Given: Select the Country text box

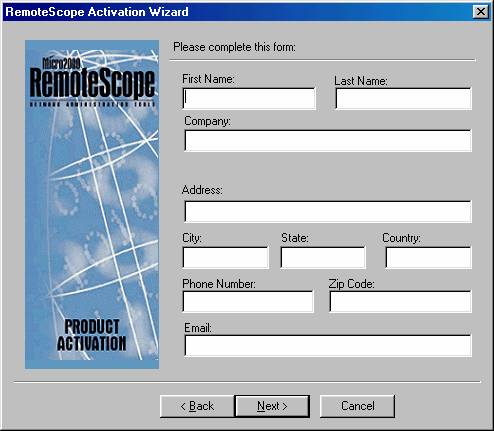Looking at the screenshot, I should [x=428, y=257].
